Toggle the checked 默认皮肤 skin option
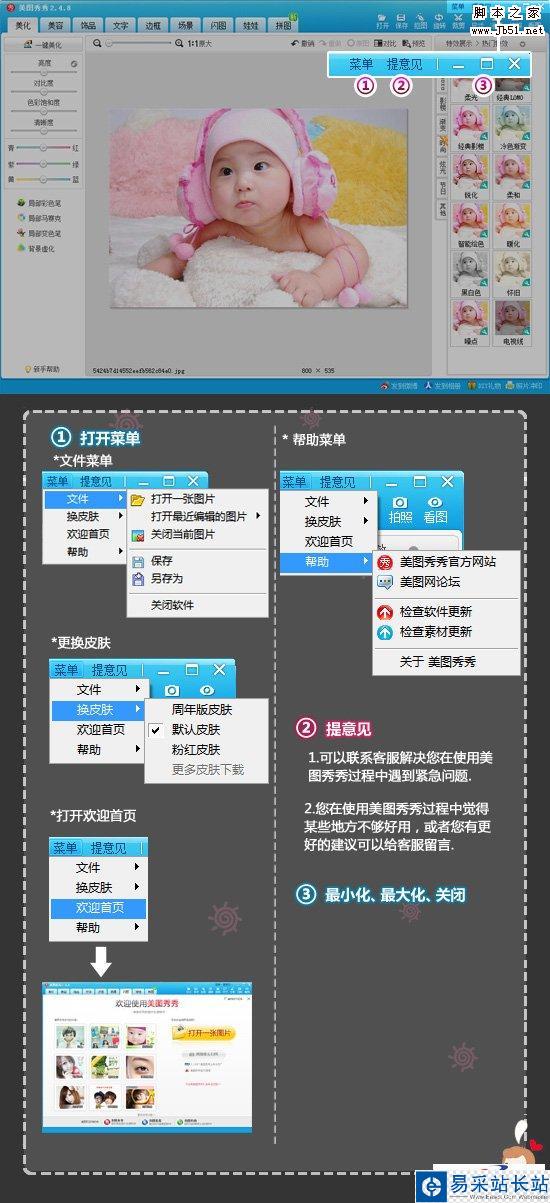 pyautogui.click(x=207, y=729)
